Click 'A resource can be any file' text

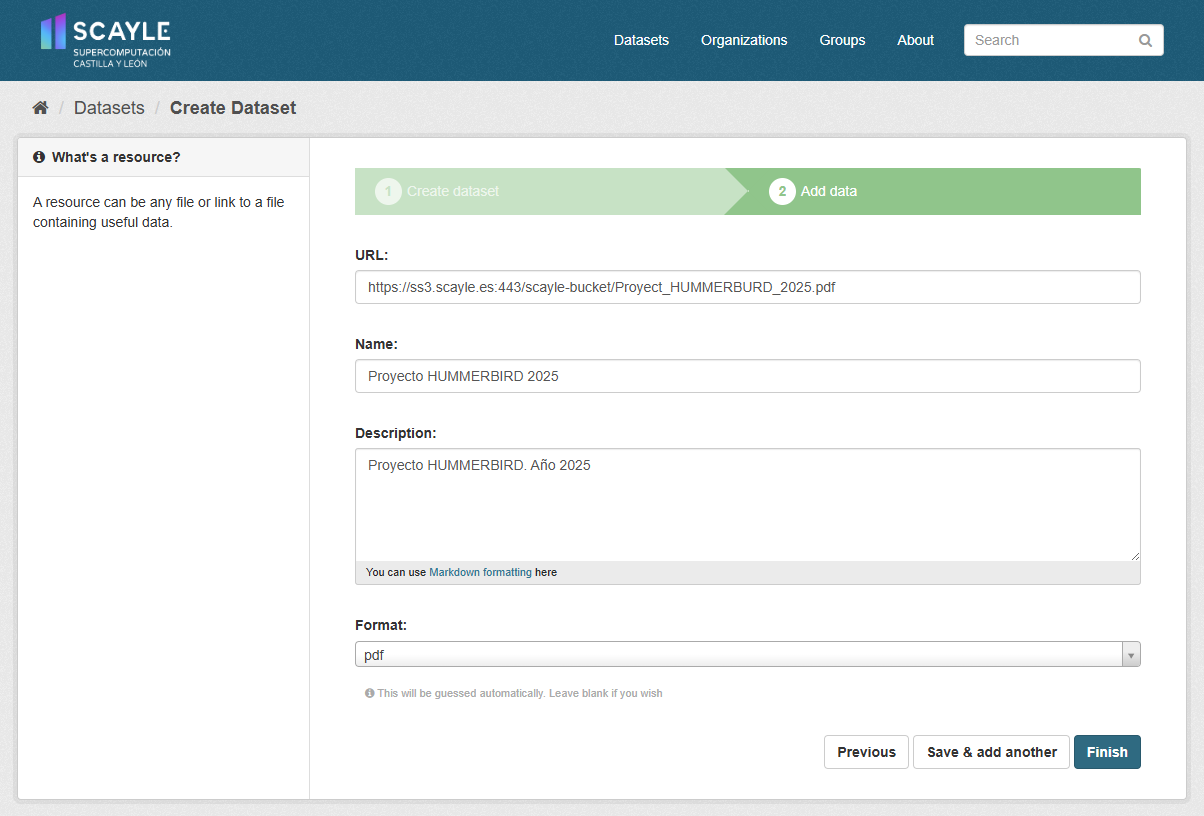pos(159,212)
